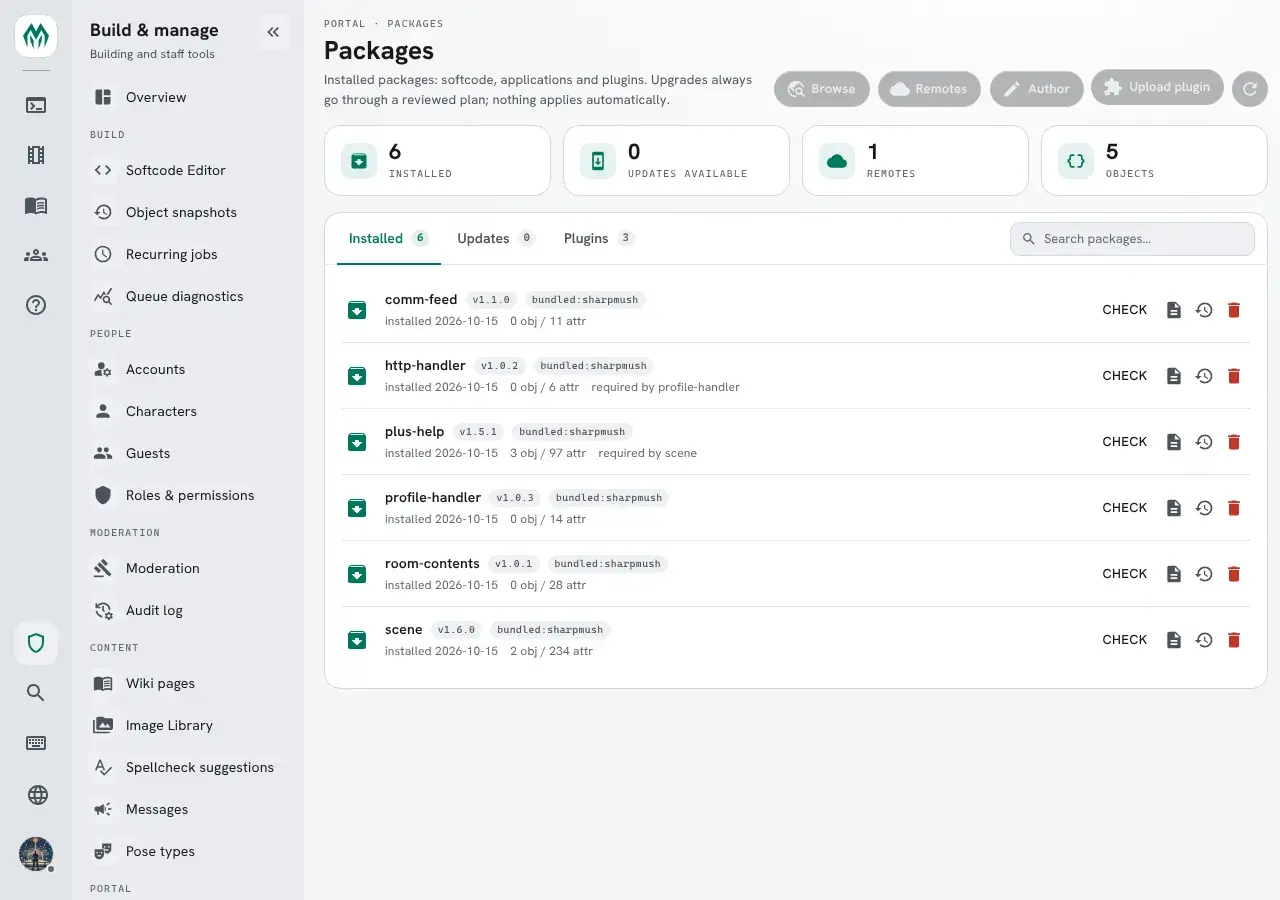
Task: View the document icon for plus-help
Action: [1174, 442]
